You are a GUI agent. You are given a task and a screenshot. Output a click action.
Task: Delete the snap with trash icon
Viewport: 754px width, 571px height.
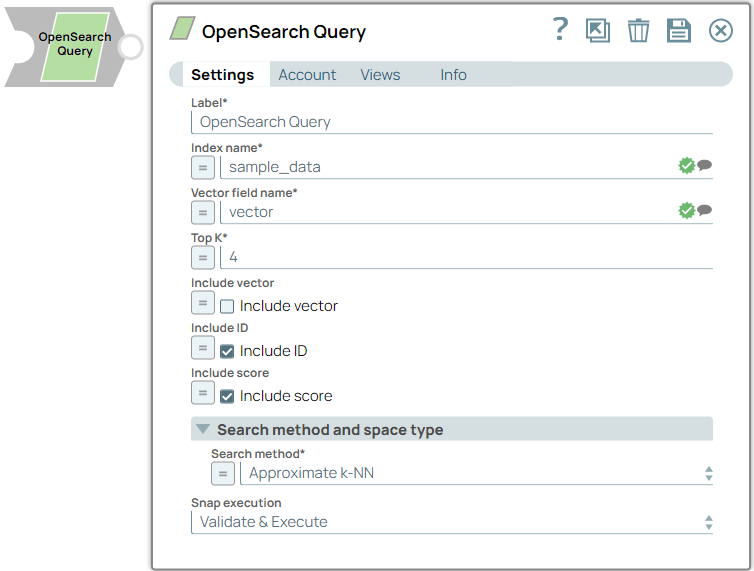click(x=639, y=31)
